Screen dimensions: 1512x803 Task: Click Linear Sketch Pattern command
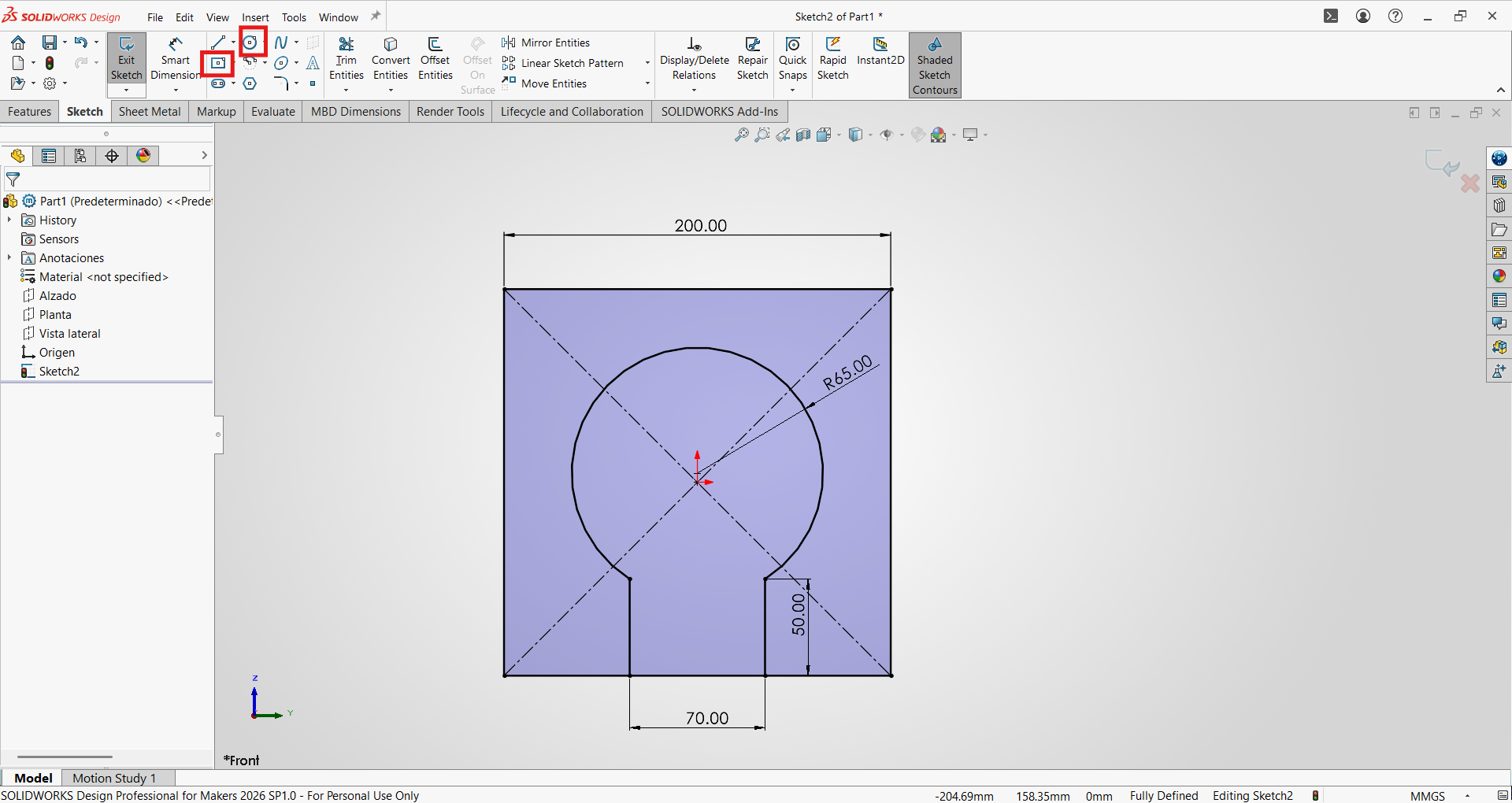click(564, 63)
